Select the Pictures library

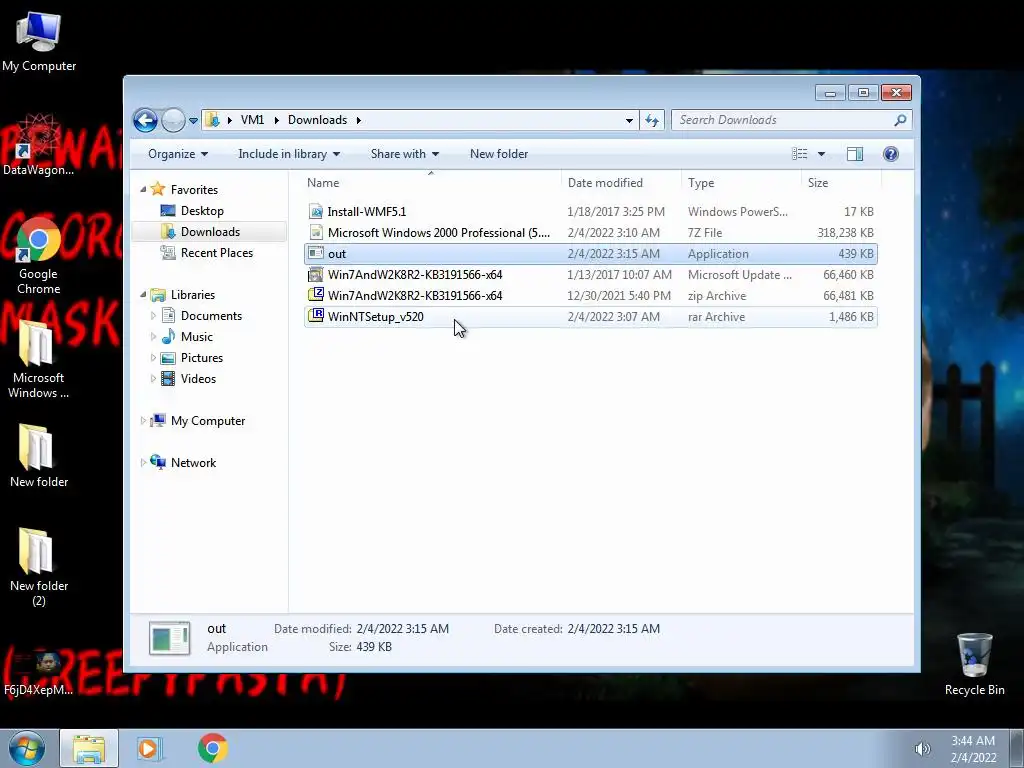click(202, 358)
